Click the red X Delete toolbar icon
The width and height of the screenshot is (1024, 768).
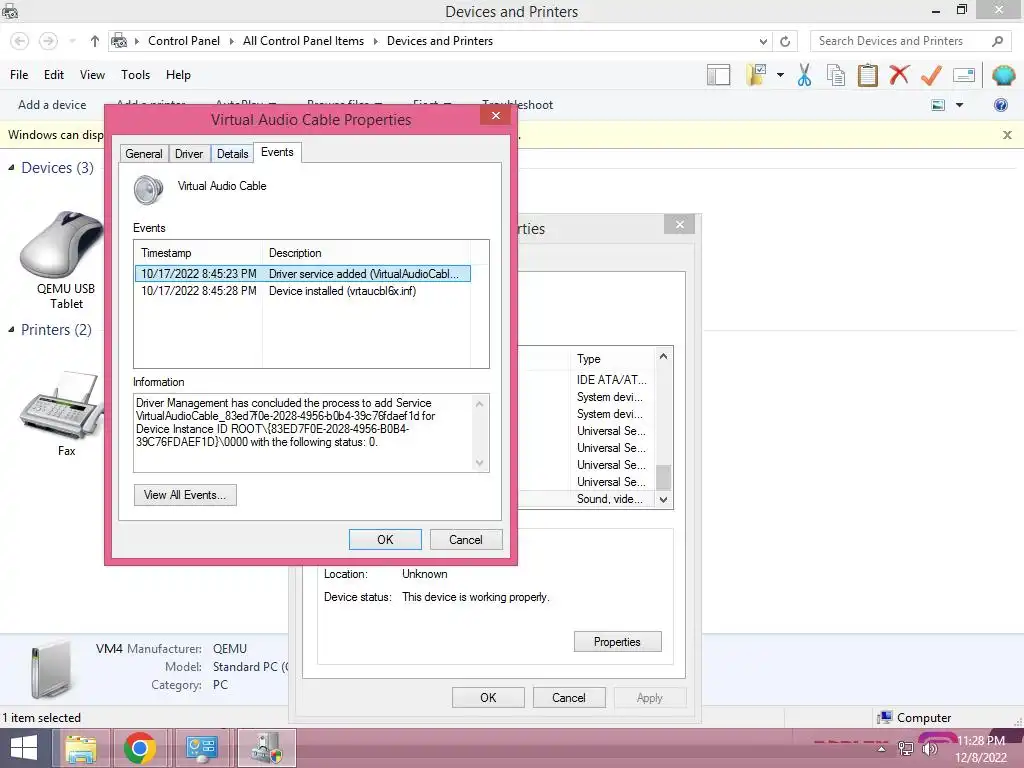tap(899, 74)
